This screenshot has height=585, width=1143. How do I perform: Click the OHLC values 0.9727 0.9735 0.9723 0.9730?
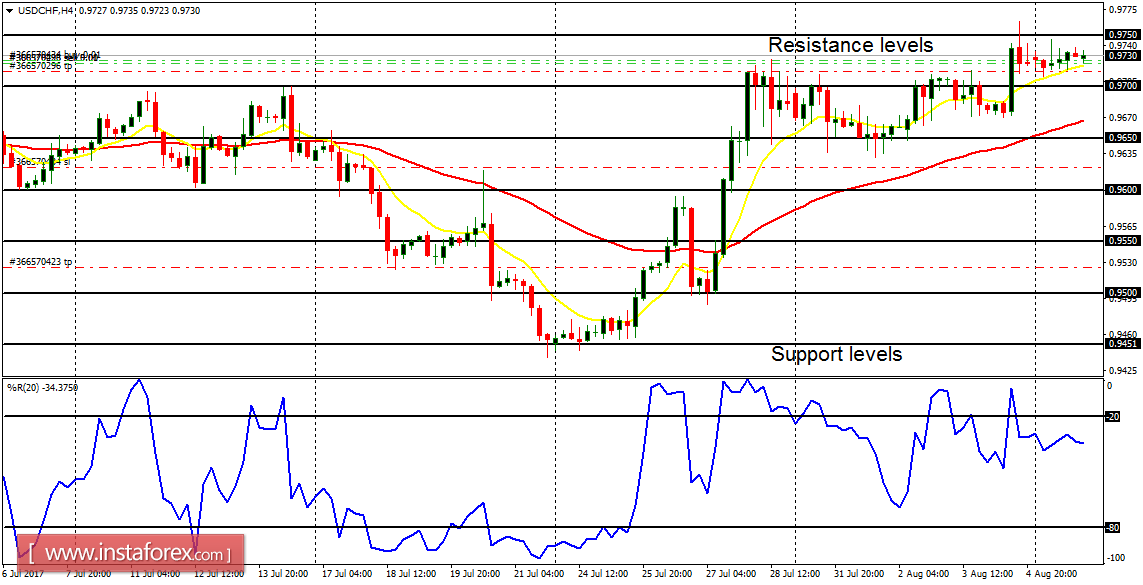pyautogui.click(x=140, y=10)
